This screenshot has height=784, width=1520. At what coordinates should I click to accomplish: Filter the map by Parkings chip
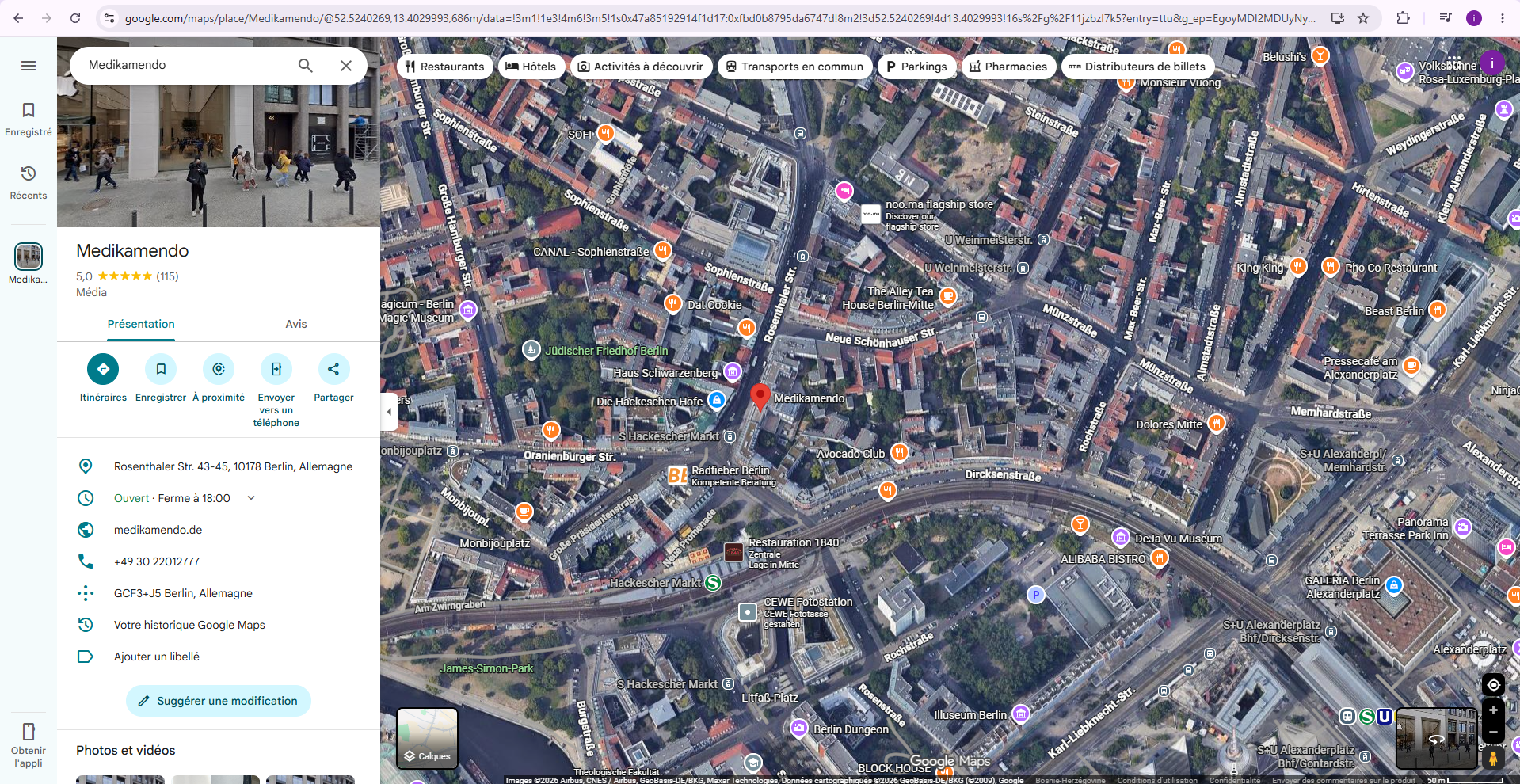tap(916, 67)
